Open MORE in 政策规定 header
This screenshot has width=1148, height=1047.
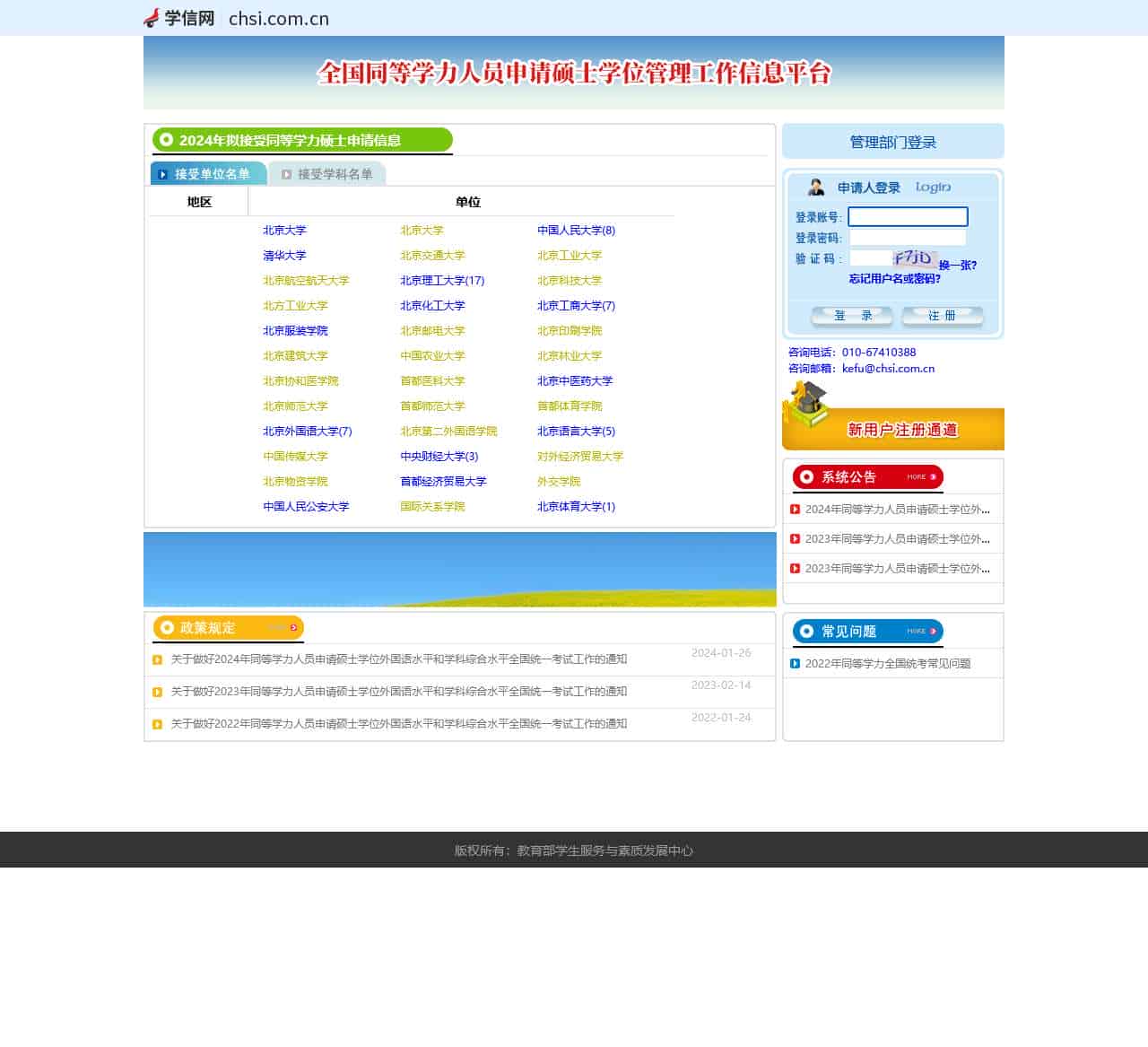pos(283,628)
